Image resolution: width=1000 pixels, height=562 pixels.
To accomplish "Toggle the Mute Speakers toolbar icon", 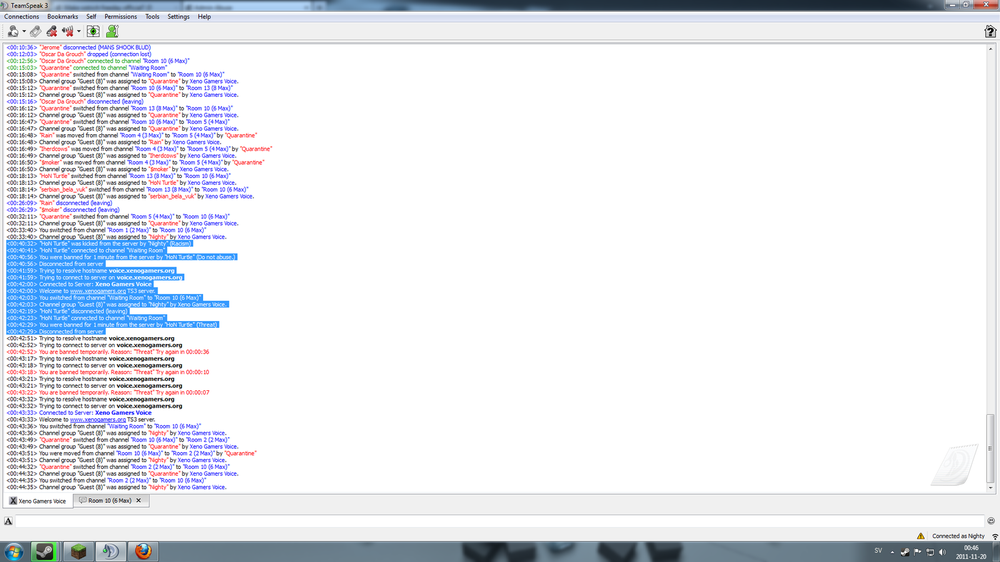I will [68, 31].
